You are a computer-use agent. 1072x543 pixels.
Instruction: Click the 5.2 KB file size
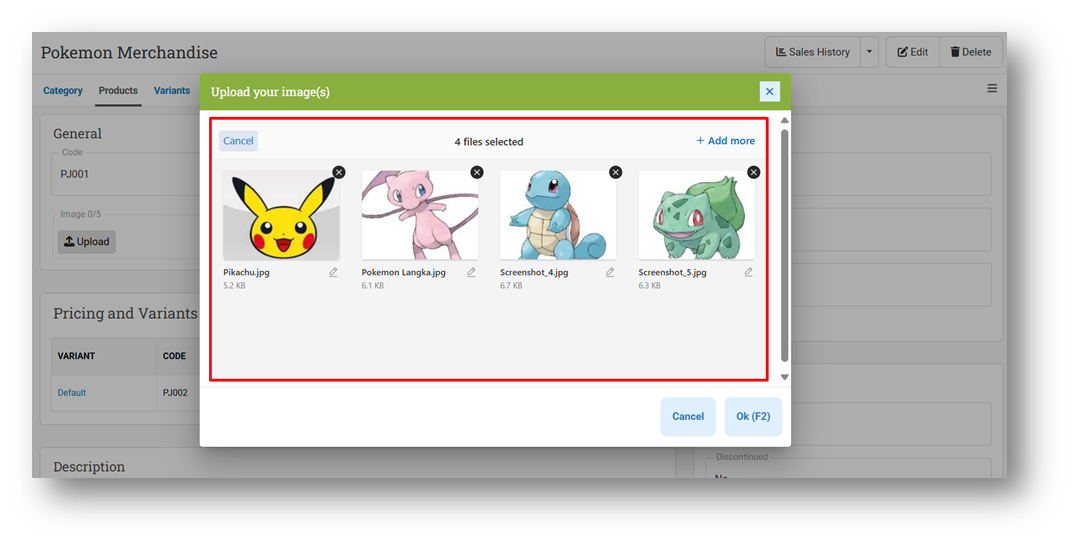234,286
